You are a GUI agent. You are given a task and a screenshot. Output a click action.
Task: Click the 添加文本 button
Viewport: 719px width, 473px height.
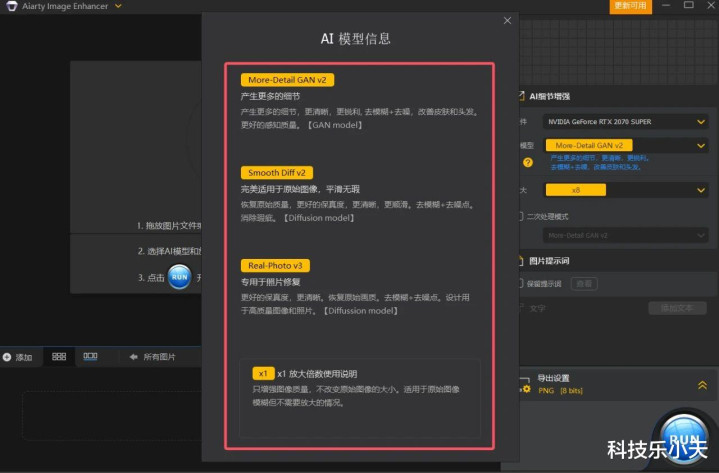(x=677, y=308)
